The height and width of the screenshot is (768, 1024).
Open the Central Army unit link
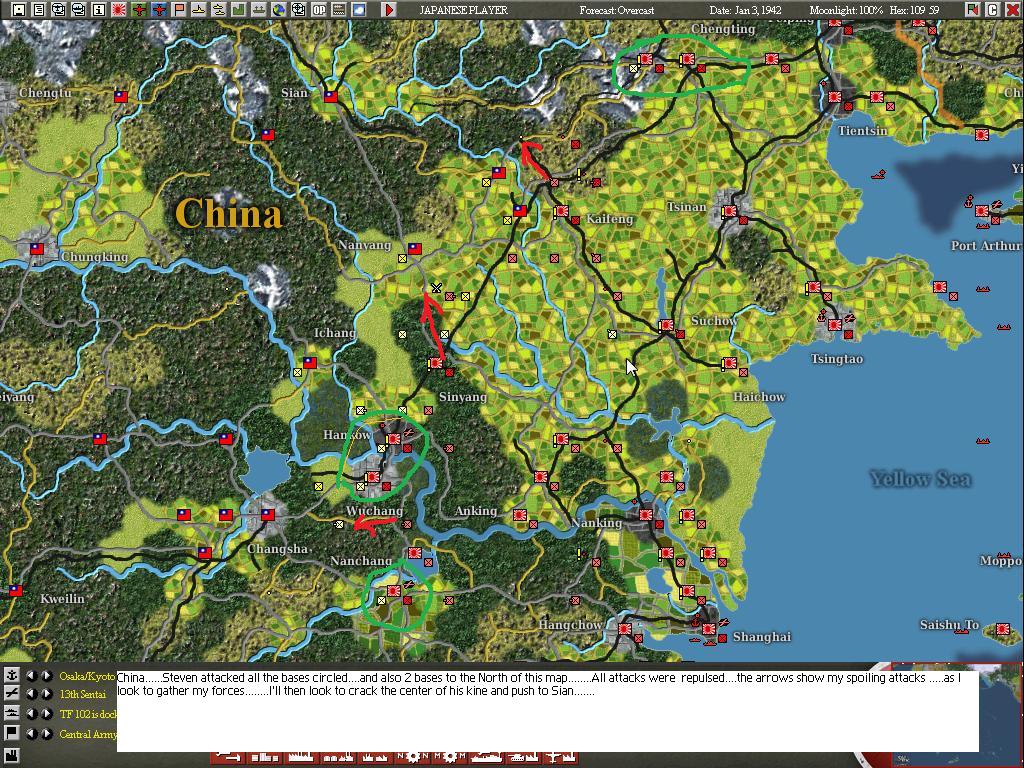pyautogui.click(x=88, y=734)
